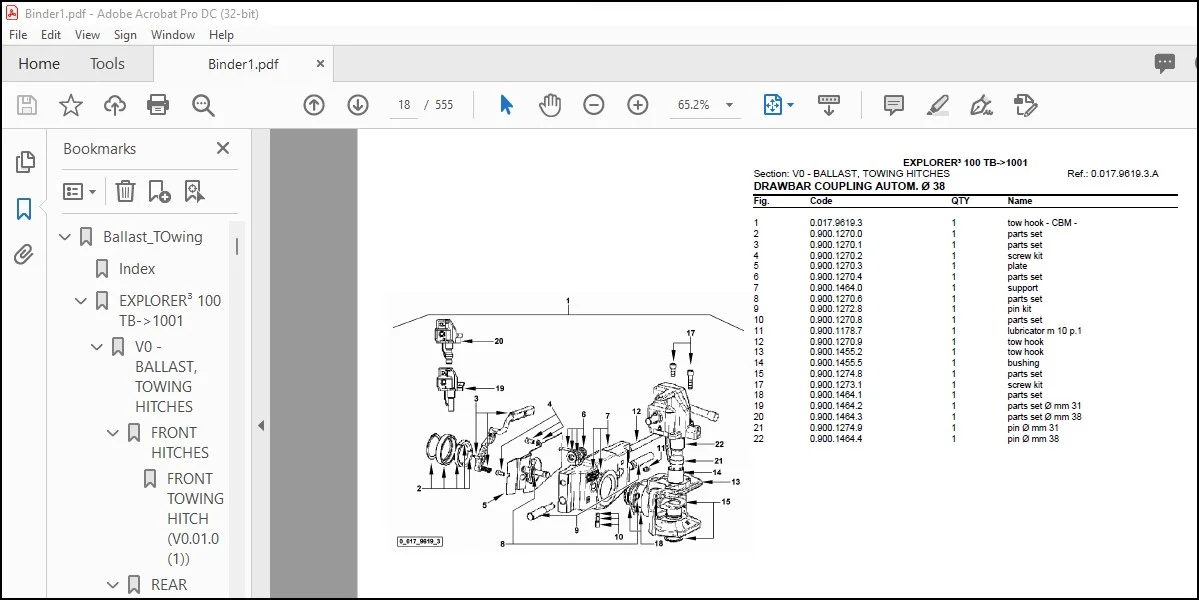Click the stamp/send for comments icon
The height and width of the screenshot is (600, 1199).
point(1025,105)
